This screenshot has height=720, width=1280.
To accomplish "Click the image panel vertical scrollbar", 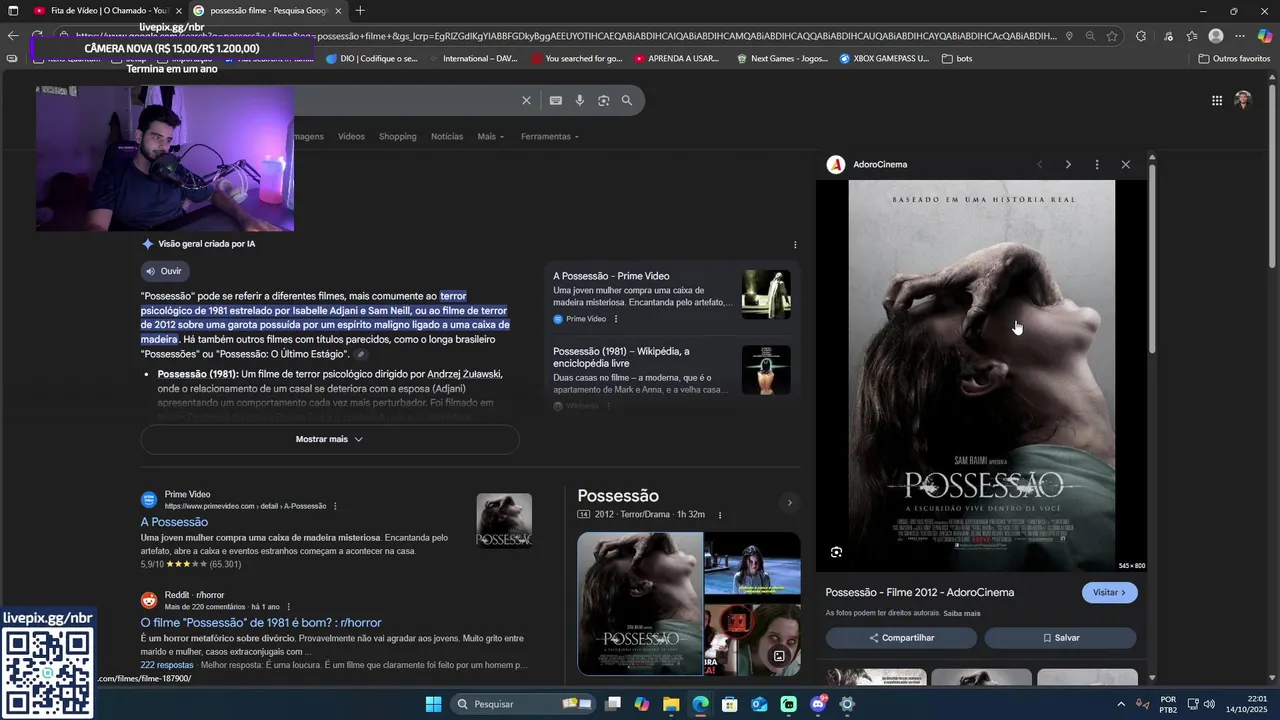I will (x=1152, y=260).
